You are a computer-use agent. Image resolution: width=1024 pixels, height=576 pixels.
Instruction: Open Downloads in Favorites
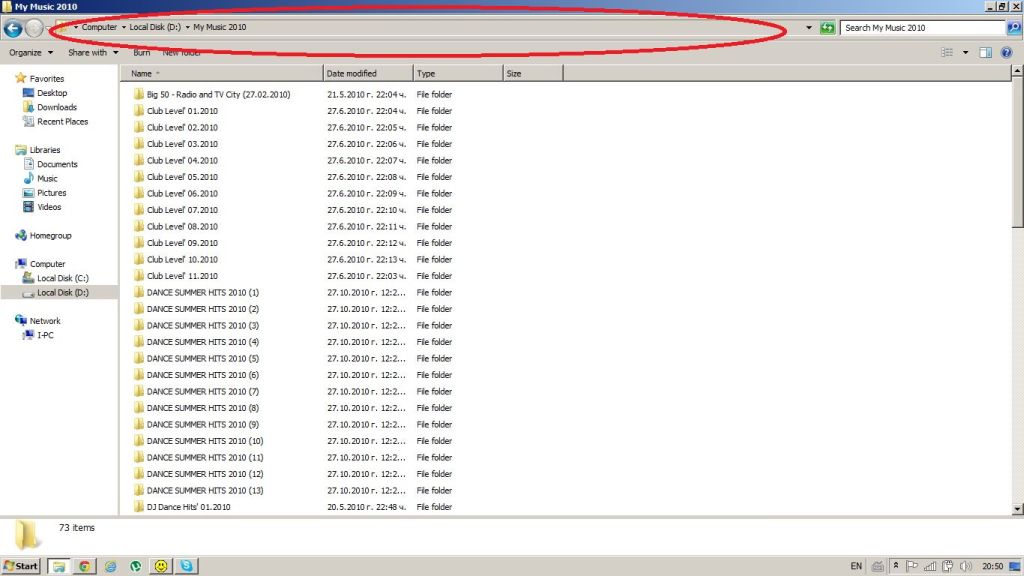click(x=57, y=107)
